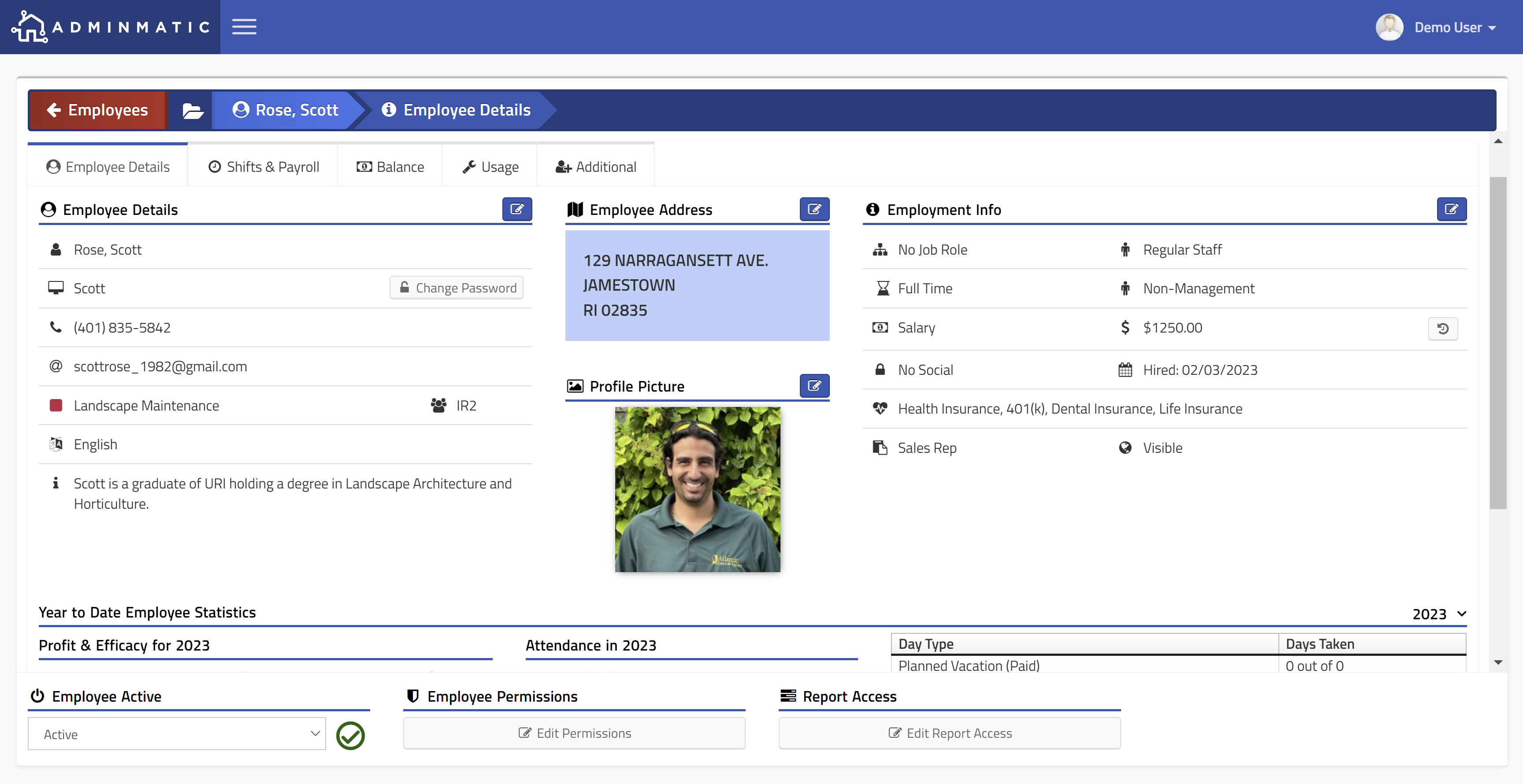
Task: Click the hourglass icon beside Full Time
Action: coord(883,288)
